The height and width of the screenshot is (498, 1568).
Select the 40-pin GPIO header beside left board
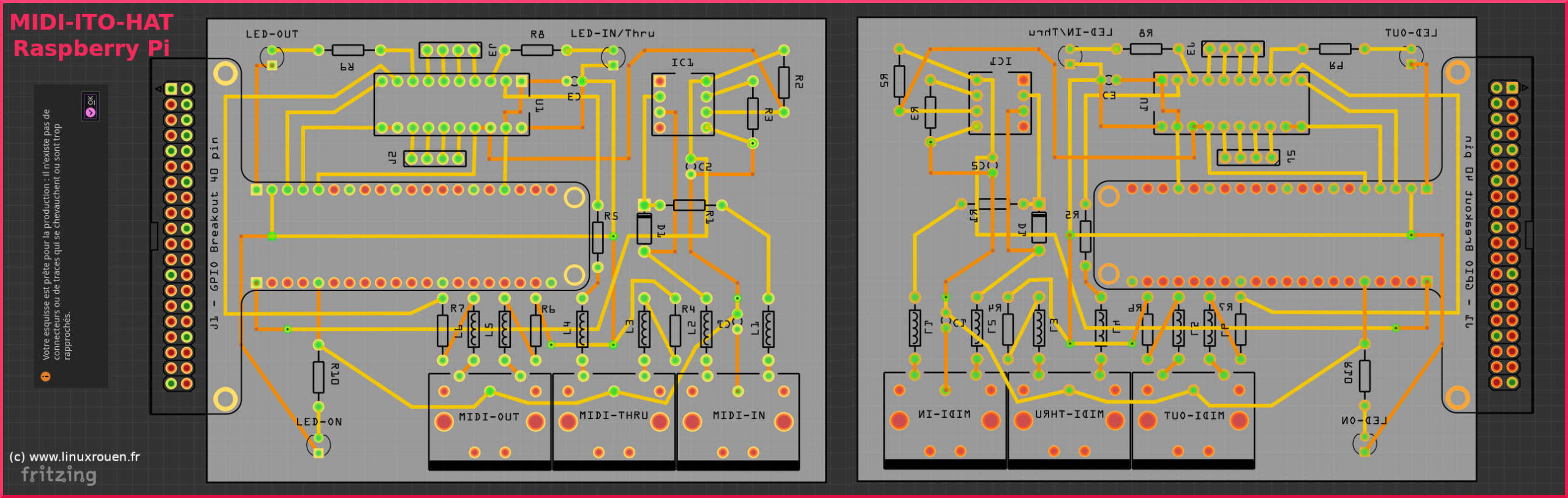[x=179, y=236]
